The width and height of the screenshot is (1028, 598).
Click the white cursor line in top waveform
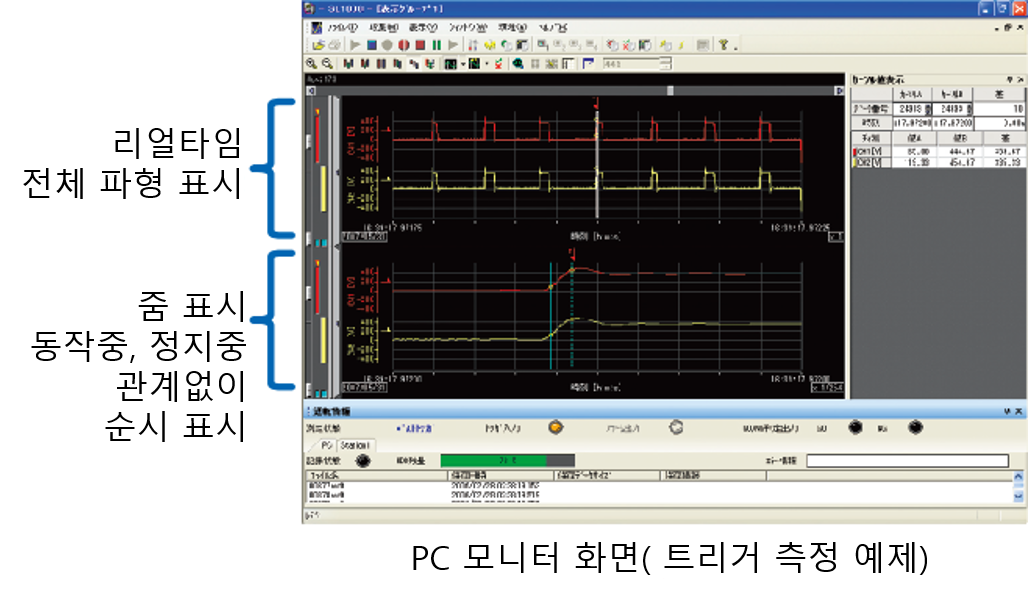coord(597,164)
